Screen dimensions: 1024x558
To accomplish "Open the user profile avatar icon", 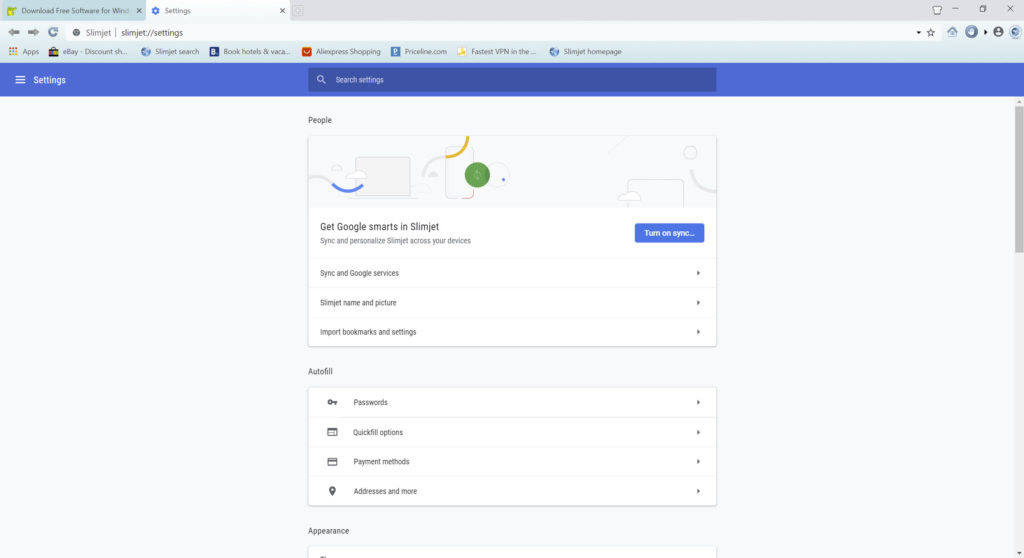I will click(x=998, y=32).
